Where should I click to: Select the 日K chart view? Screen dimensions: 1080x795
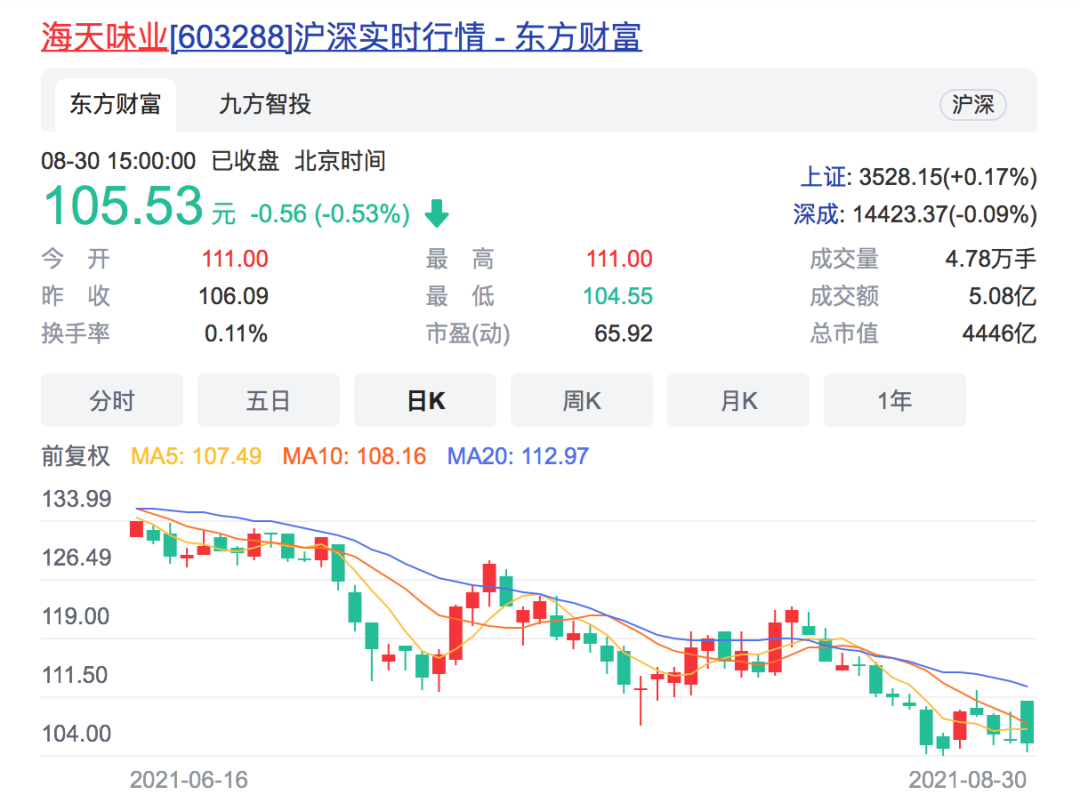425,401
